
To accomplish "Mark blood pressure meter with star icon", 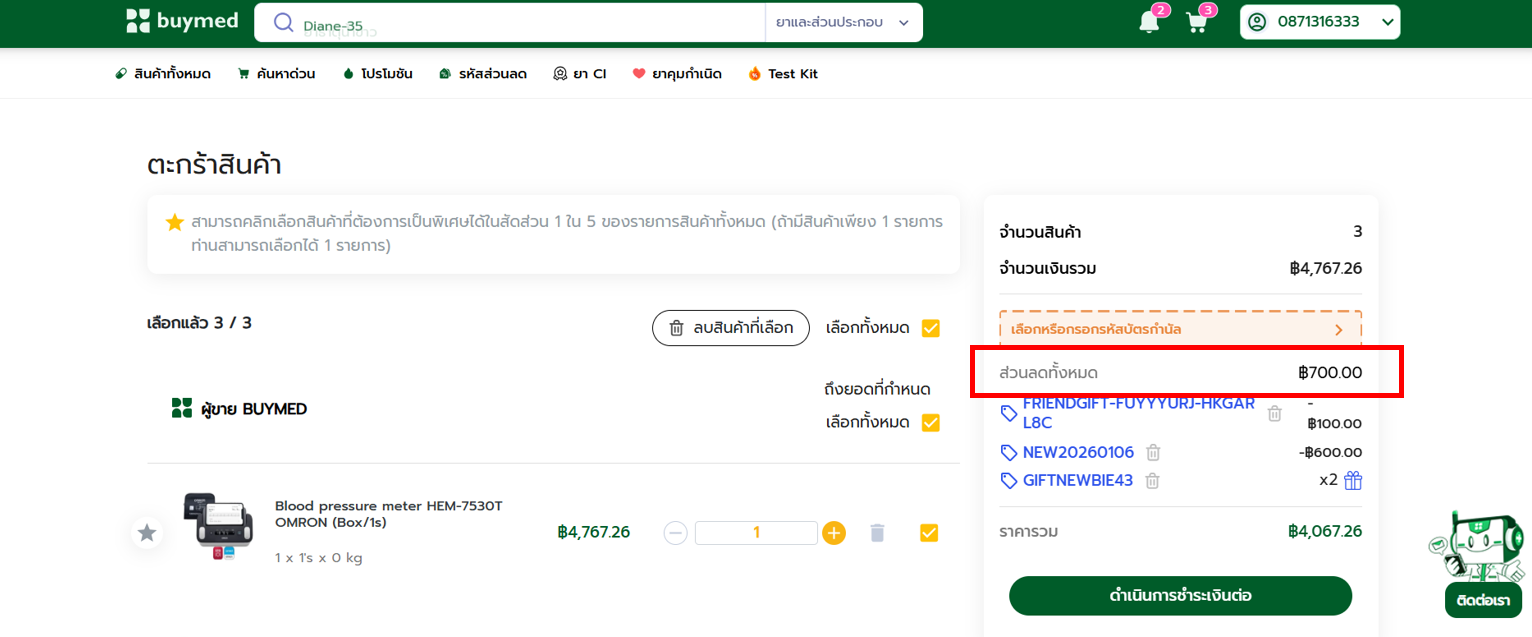I will tap(147, 533).
